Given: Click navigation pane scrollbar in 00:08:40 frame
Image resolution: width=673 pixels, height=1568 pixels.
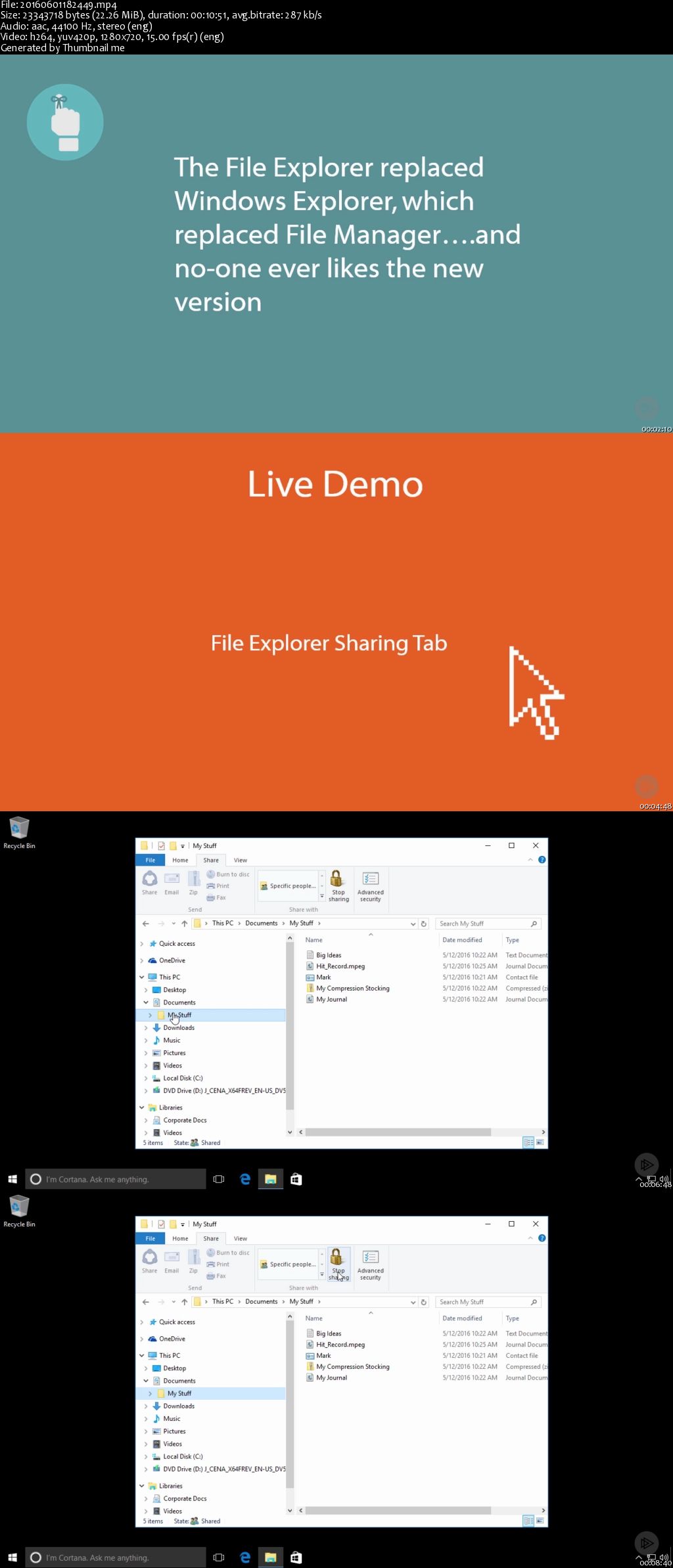Looking at the screenshot, I should coord(290,1405).
